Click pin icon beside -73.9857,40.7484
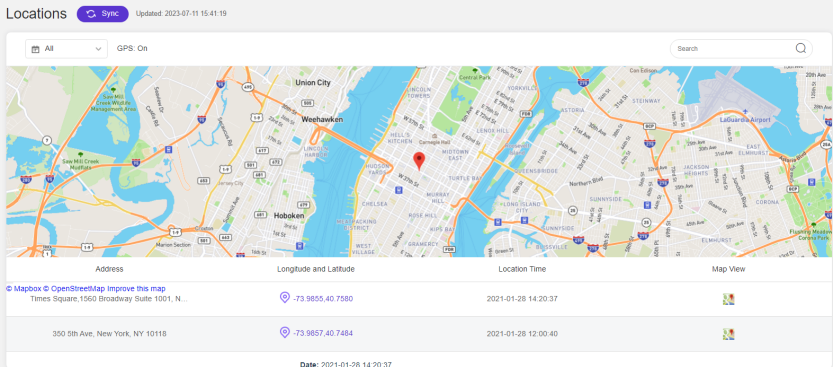The image size is (833, 367). [x=285, y=332]
